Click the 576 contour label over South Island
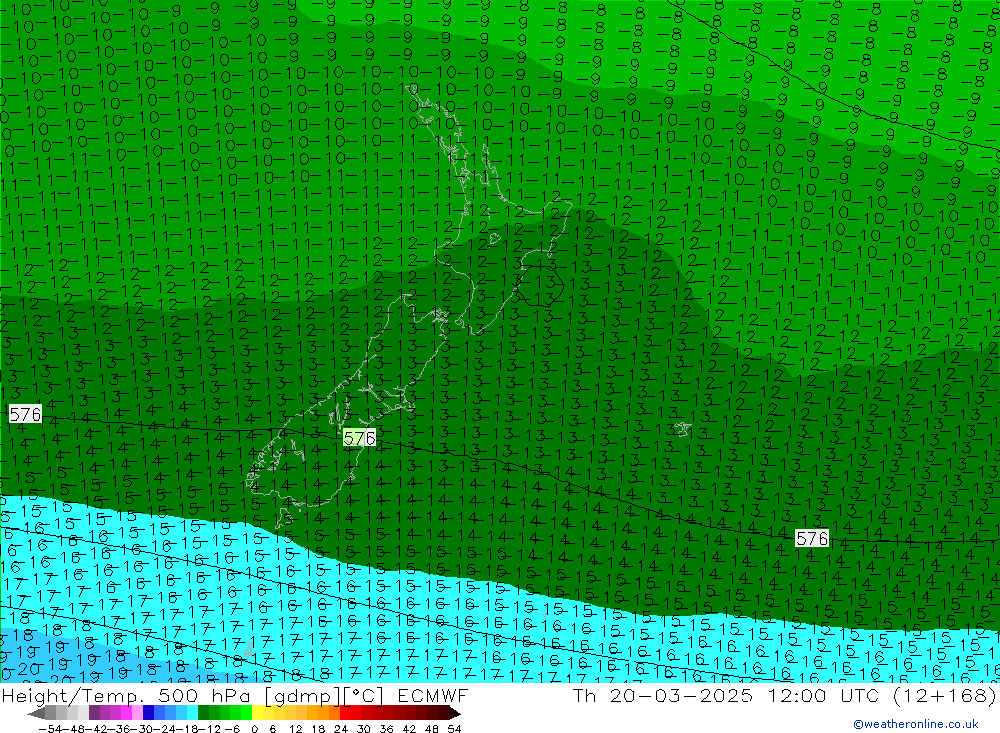This screenshot has height=733, width=1000. pyautogui.click(x=359, y=438)
